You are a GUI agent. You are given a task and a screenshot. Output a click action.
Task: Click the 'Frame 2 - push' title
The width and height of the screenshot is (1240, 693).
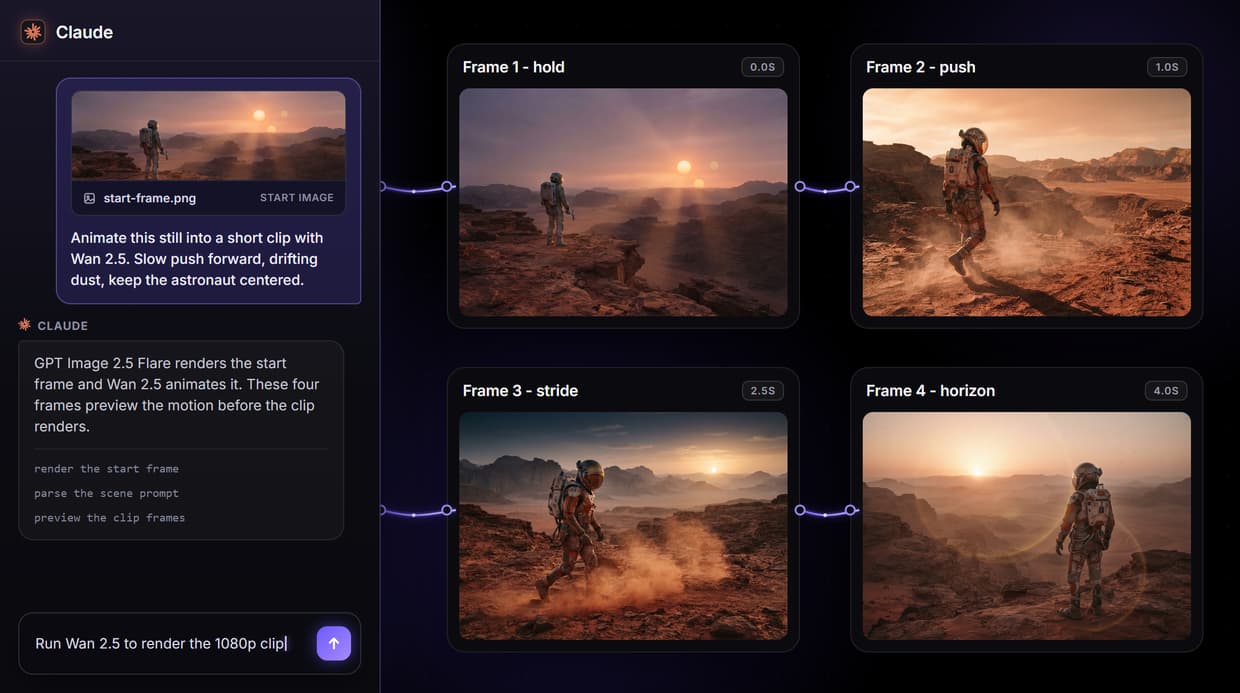[x=921, y=67]
